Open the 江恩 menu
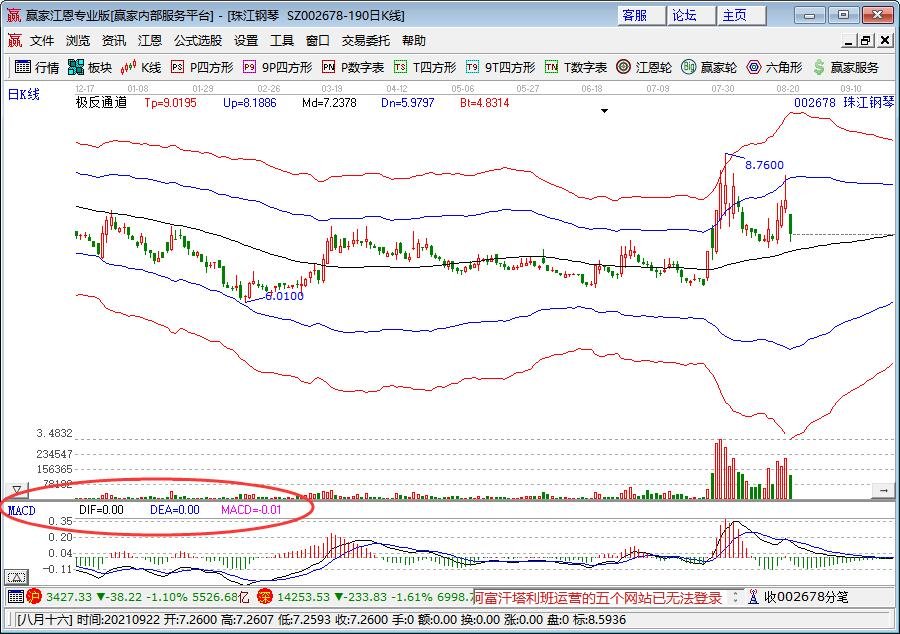The width and height of the screenshot is (900, 634). [149, 41]
